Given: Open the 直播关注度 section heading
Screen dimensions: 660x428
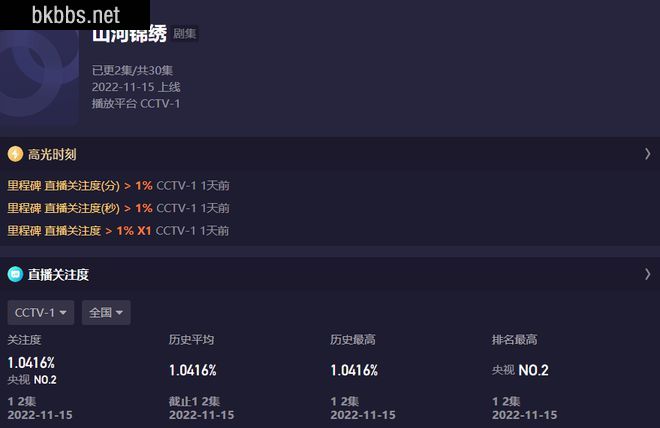Looking at the screenshot, I should [x=59, y=275].
